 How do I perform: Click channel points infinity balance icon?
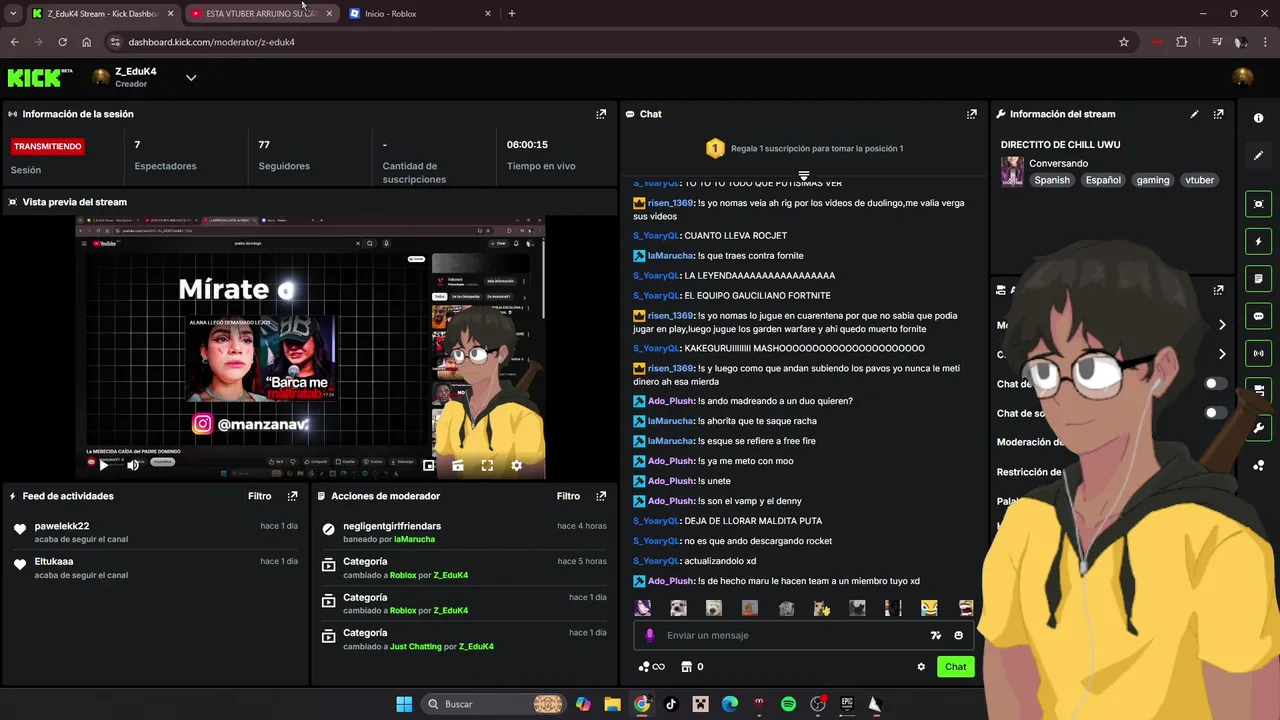click(x=652, y=667)
